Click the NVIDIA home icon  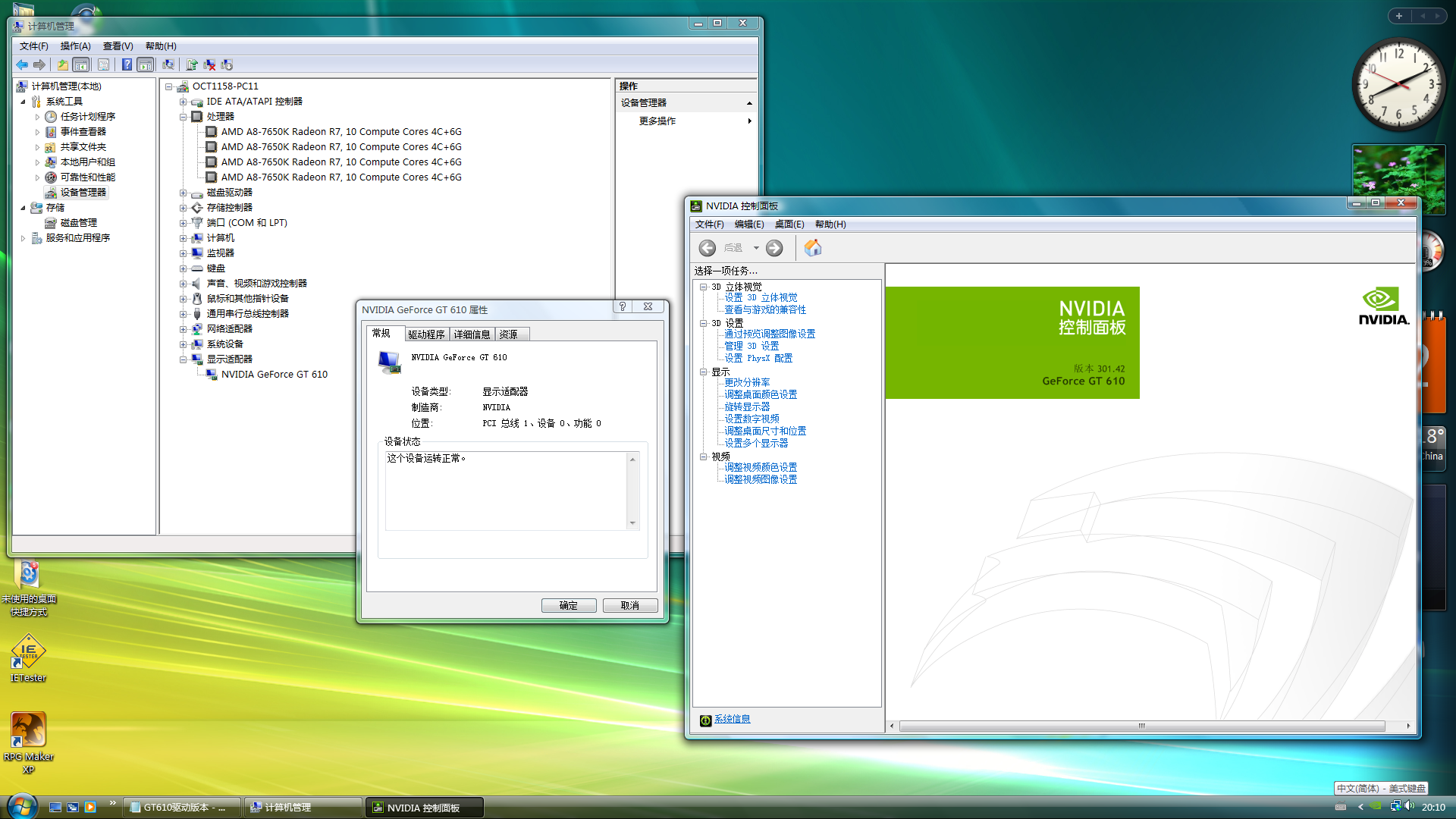(x=813, y=248)
